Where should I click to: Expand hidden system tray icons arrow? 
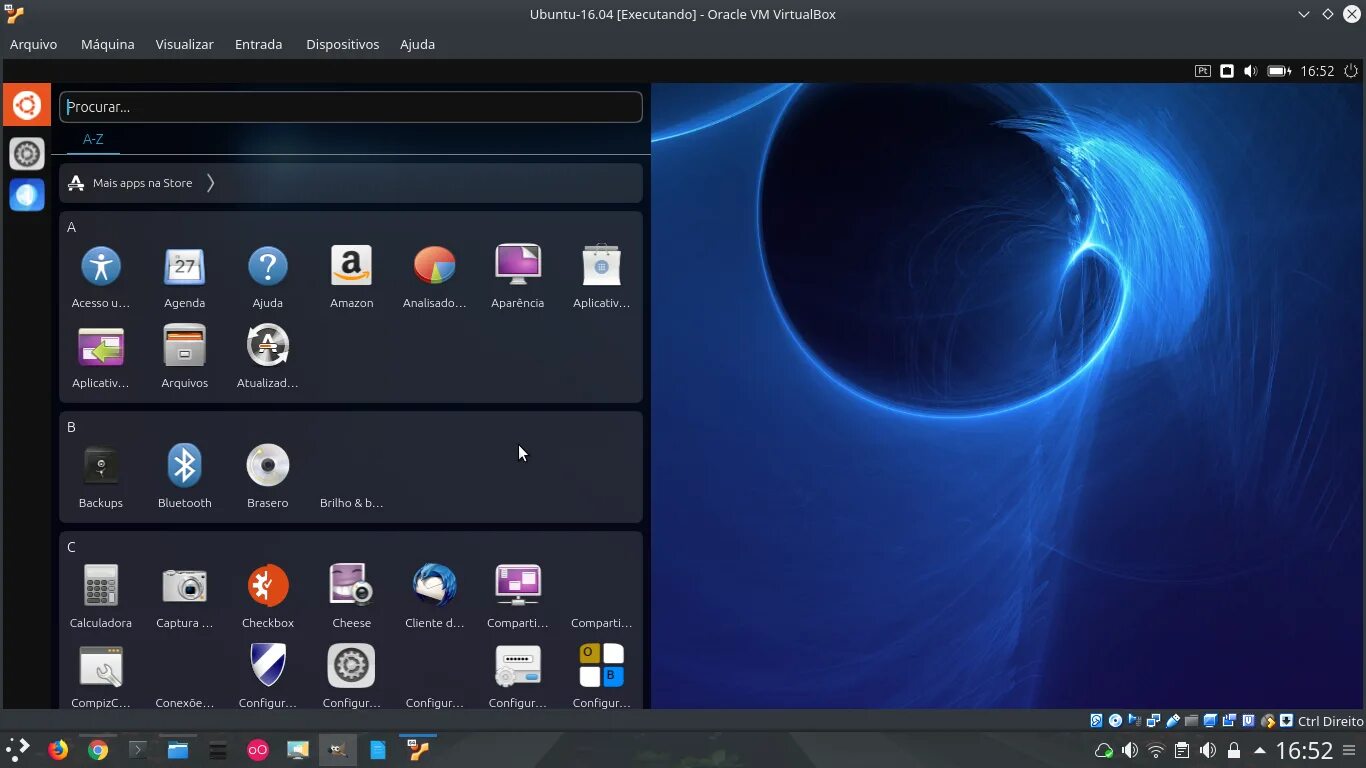pyautogui.click(x=1259, y=750)
